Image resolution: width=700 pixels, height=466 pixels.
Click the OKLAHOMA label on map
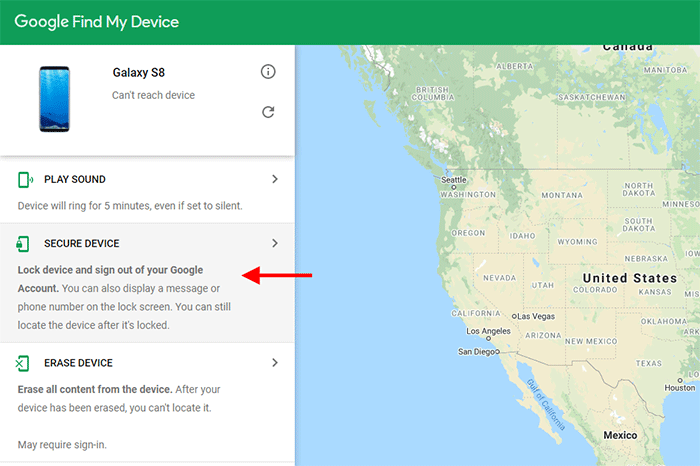coord(664,321)
